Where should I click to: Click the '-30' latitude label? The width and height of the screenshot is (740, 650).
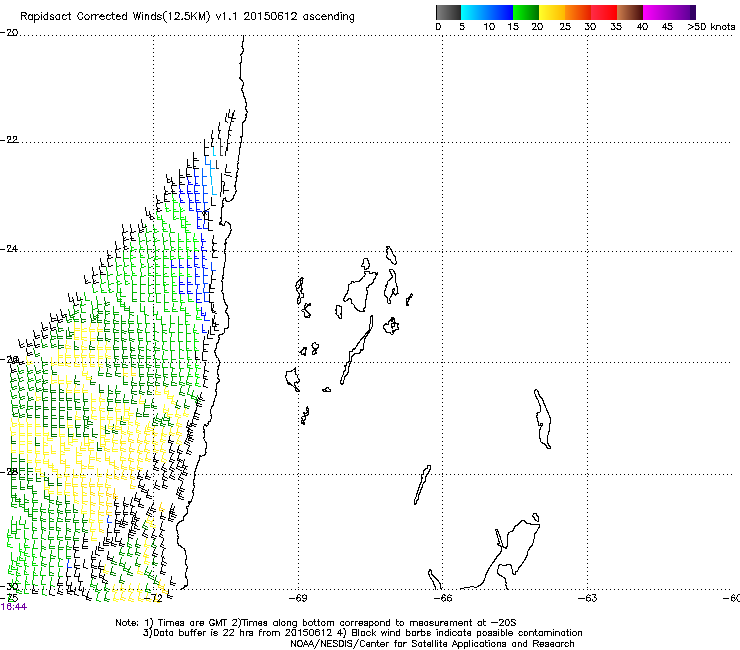9,587
